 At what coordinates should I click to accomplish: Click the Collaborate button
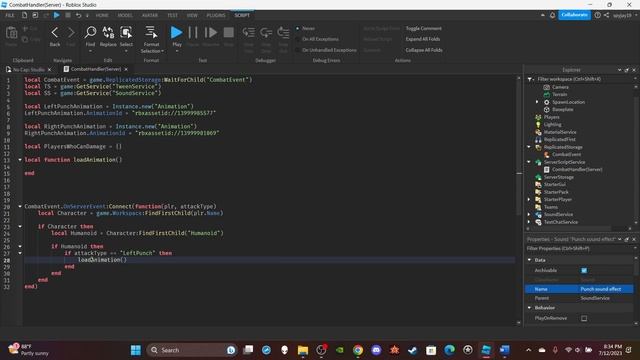574,15
